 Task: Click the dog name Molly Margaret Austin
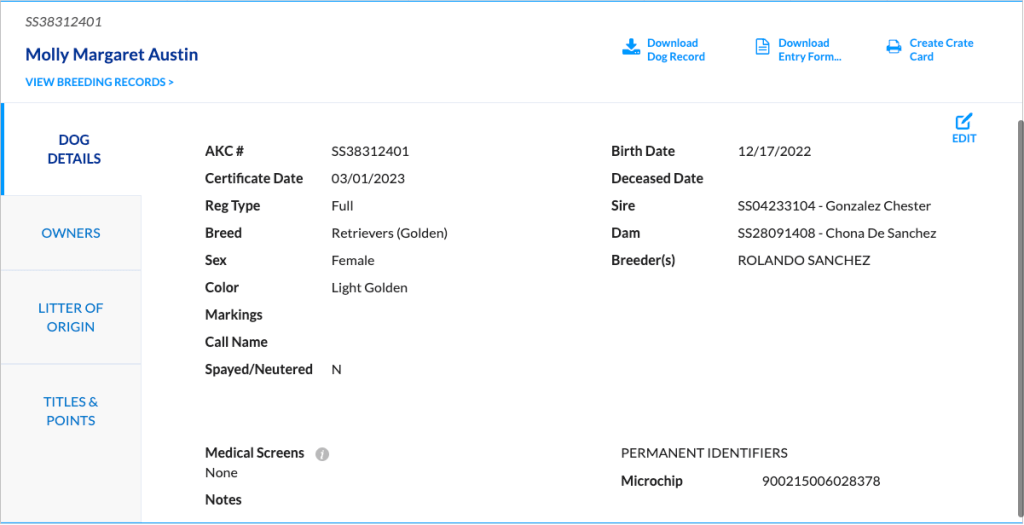[x=112, y=55]
